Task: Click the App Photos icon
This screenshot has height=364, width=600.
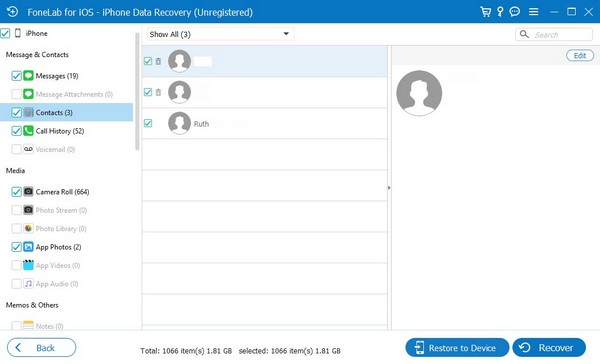Action: (28, 246)
